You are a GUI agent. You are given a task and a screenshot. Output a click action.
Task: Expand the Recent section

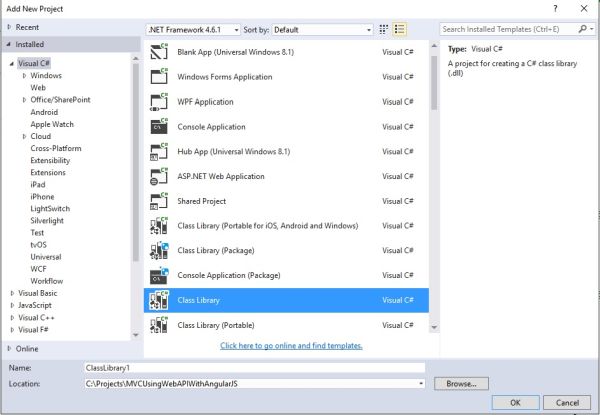[9, 27]
